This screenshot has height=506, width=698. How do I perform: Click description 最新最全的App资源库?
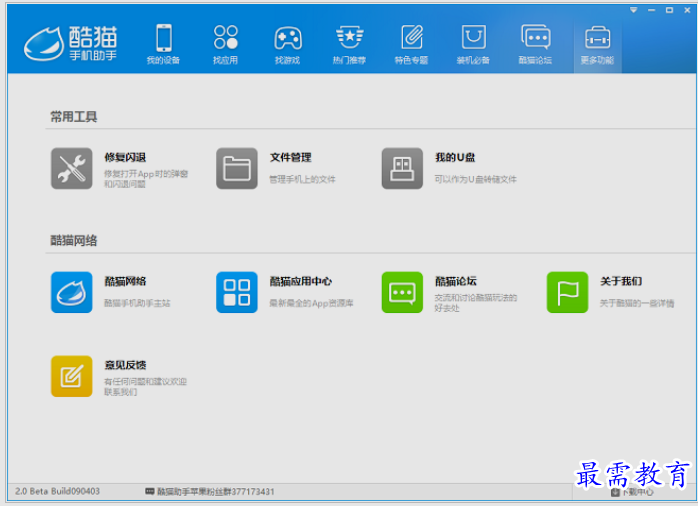click(311, 303)
